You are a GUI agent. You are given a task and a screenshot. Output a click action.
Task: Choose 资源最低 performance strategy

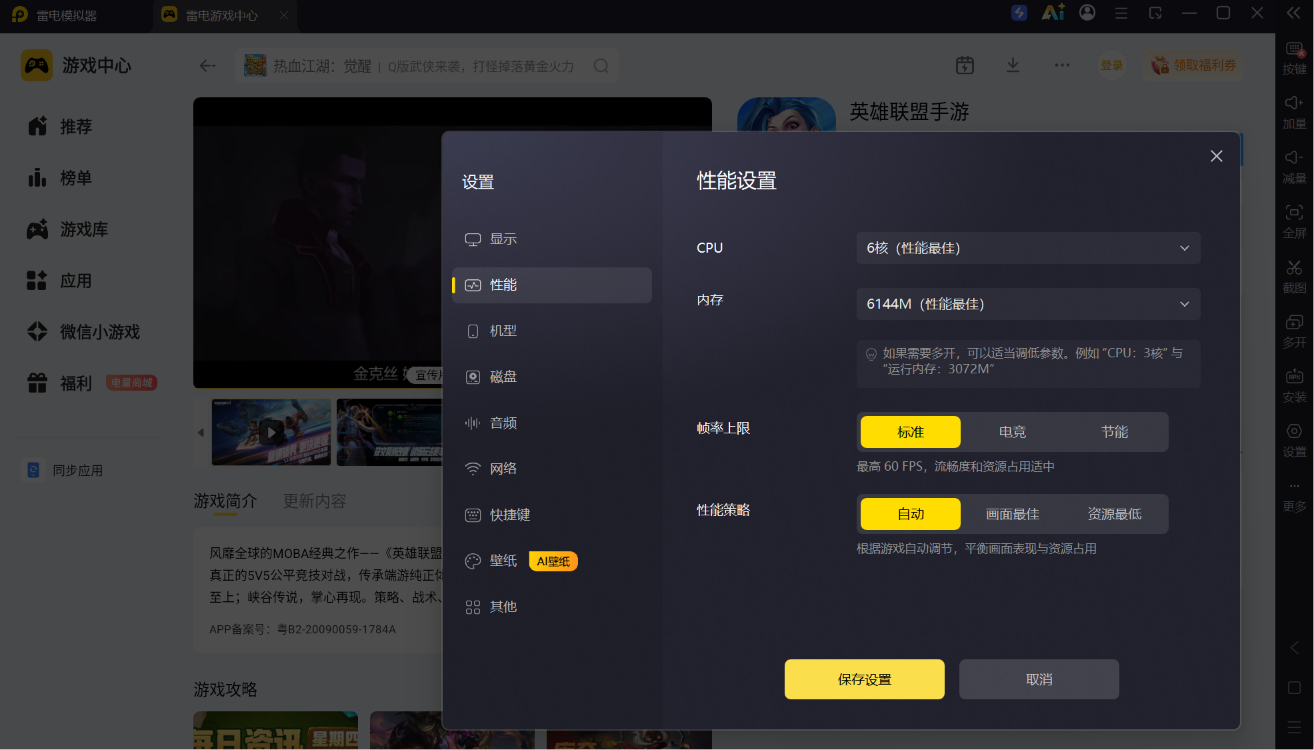pyautogui.click(x=1114, y=514)
